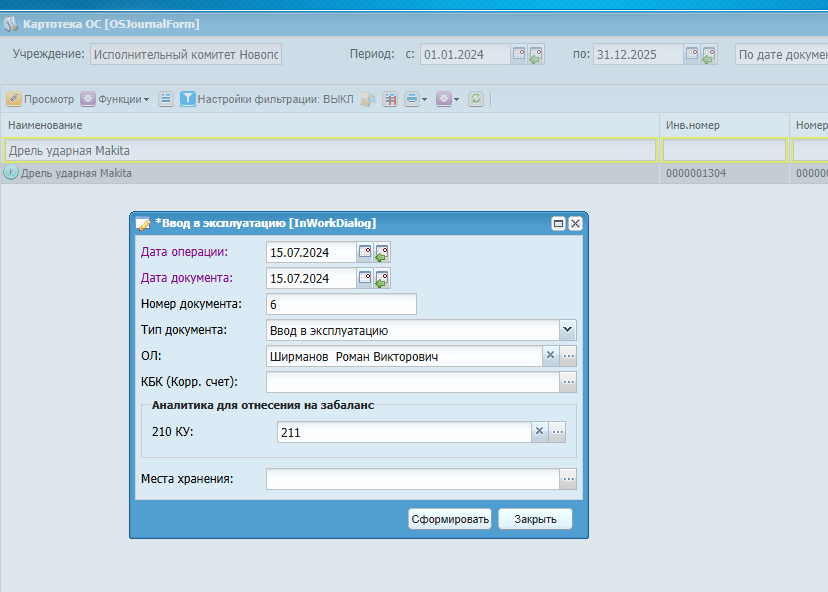Click the dialog title edit icon
Image resolution: width=828 pixels, height=592 pixels.
tap(143, 223)
